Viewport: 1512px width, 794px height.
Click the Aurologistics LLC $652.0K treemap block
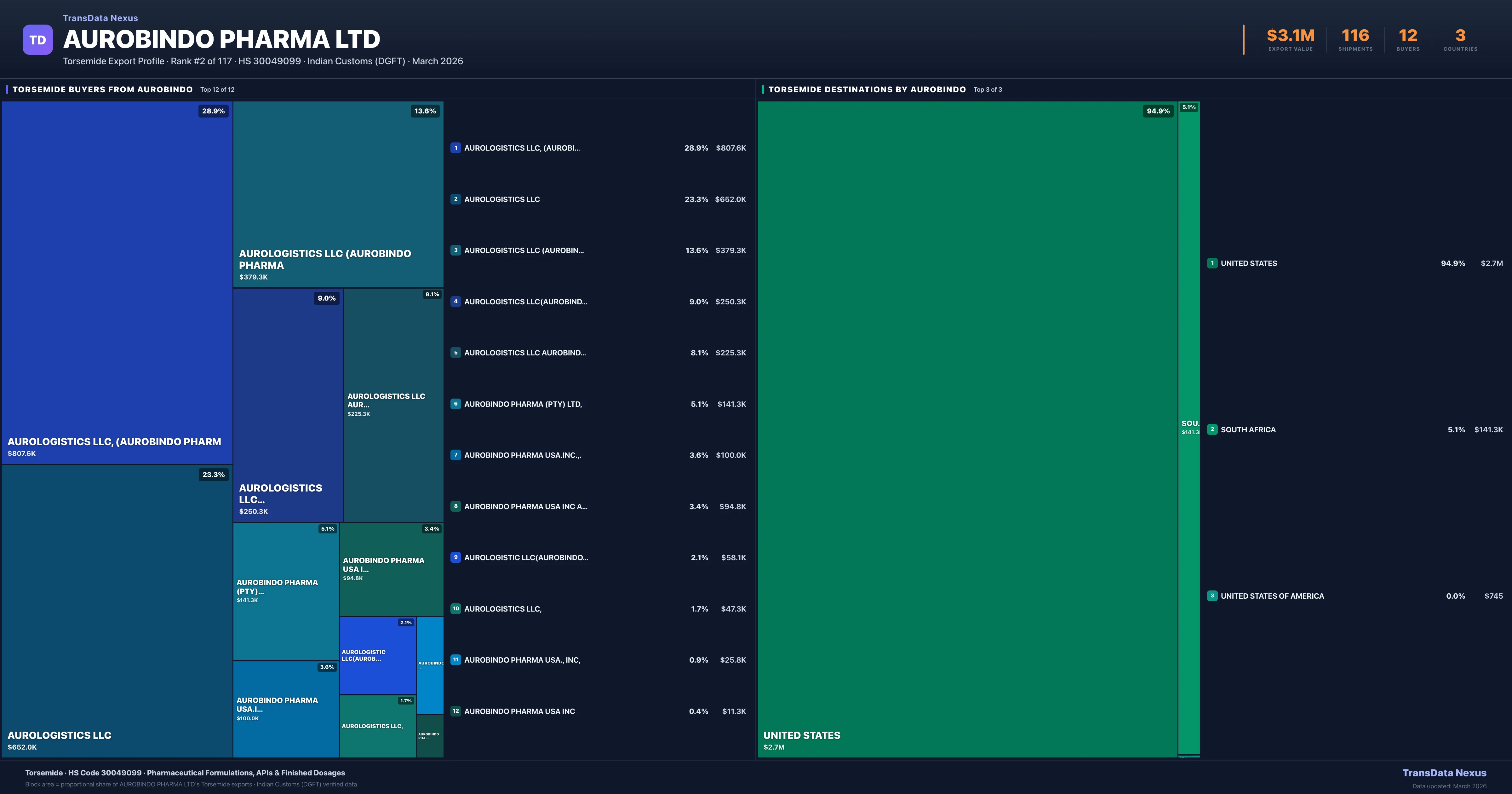point(117,611)
